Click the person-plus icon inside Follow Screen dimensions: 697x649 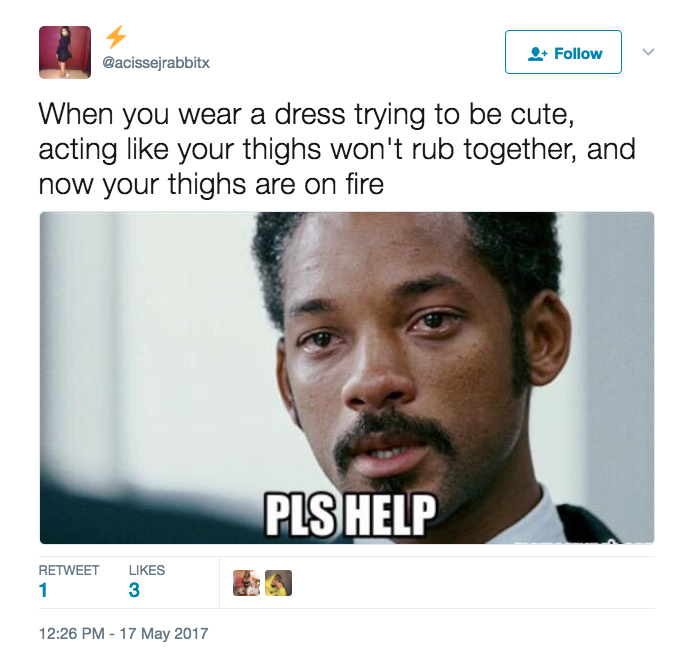[x=537, y=54]
